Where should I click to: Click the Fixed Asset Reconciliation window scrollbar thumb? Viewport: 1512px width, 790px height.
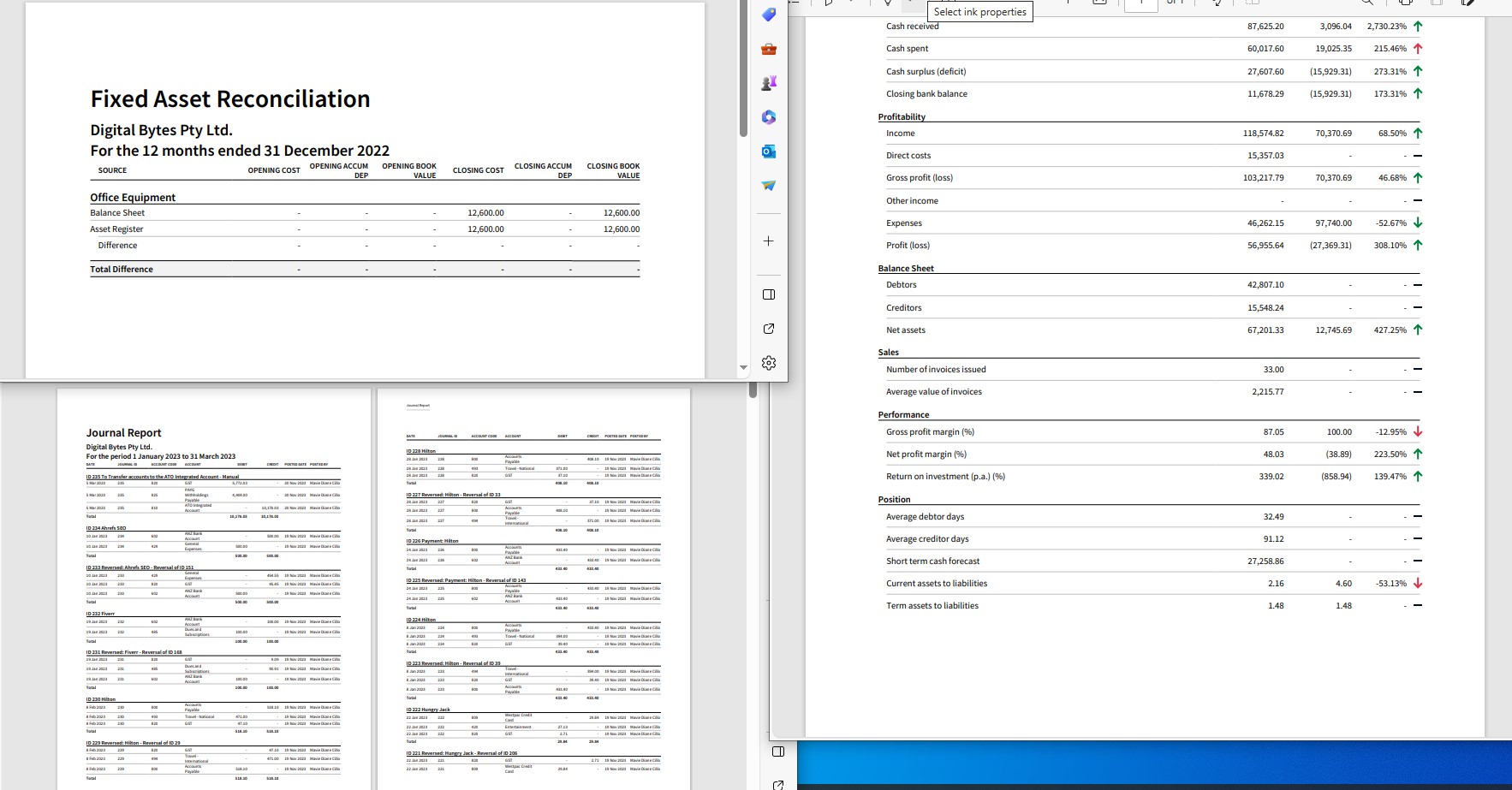click(743, 68)
